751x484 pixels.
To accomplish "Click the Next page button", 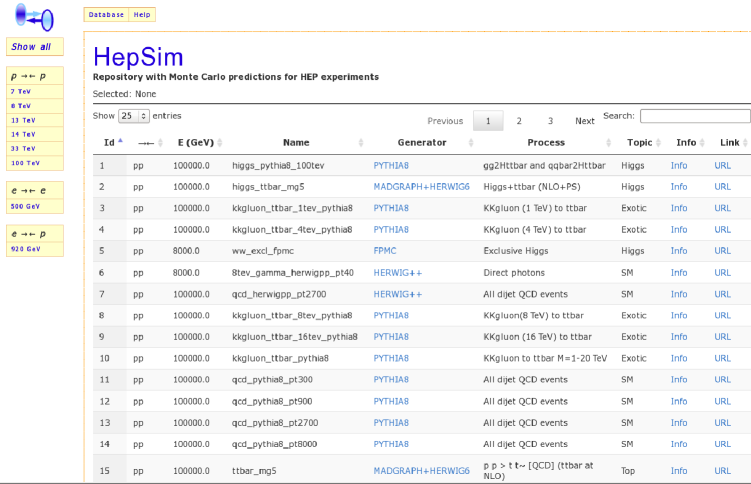I will pyautogui.click(x=584, y=121).
